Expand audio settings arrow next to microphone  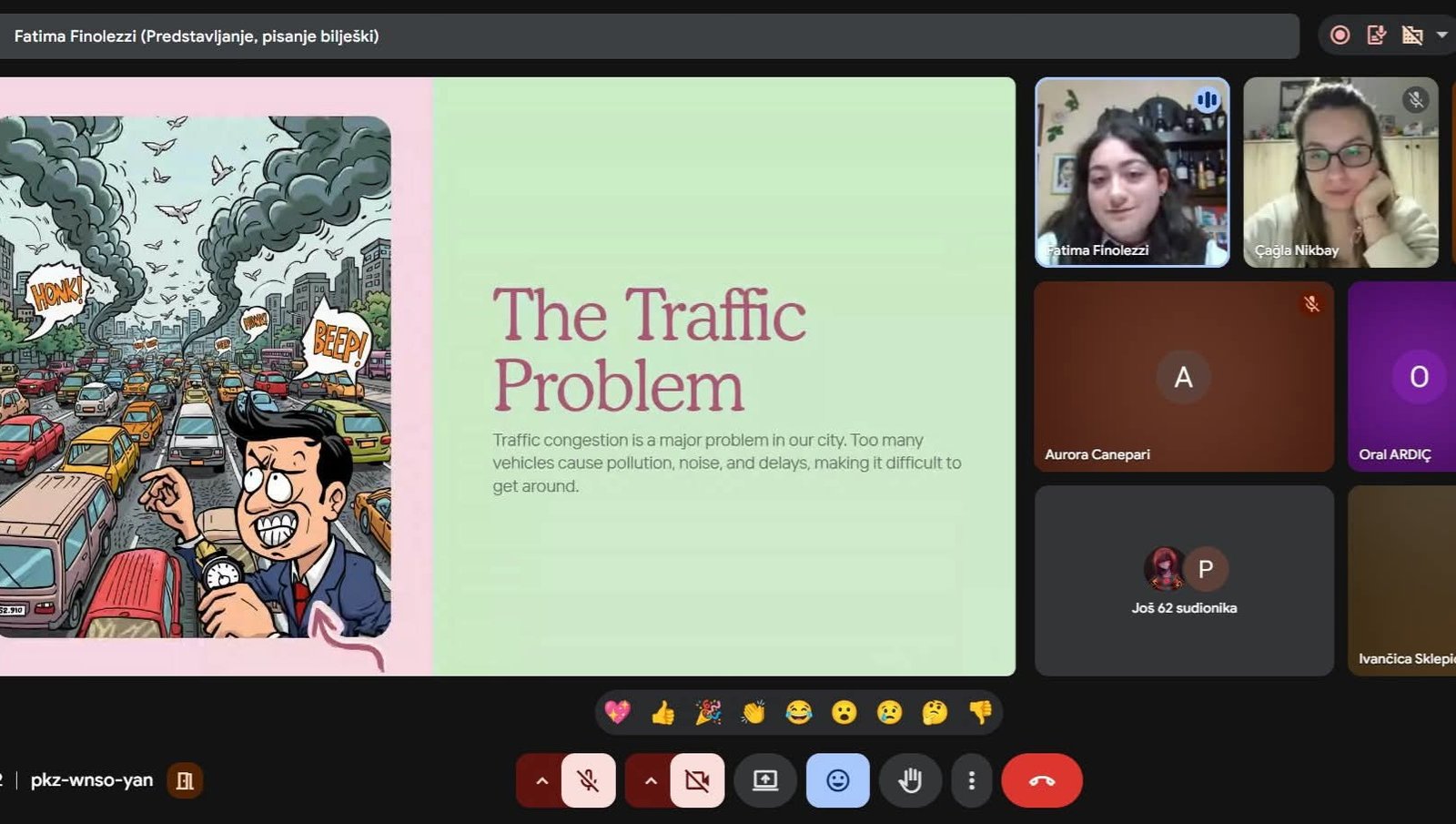pyautogui.click(x=541, y=780)
